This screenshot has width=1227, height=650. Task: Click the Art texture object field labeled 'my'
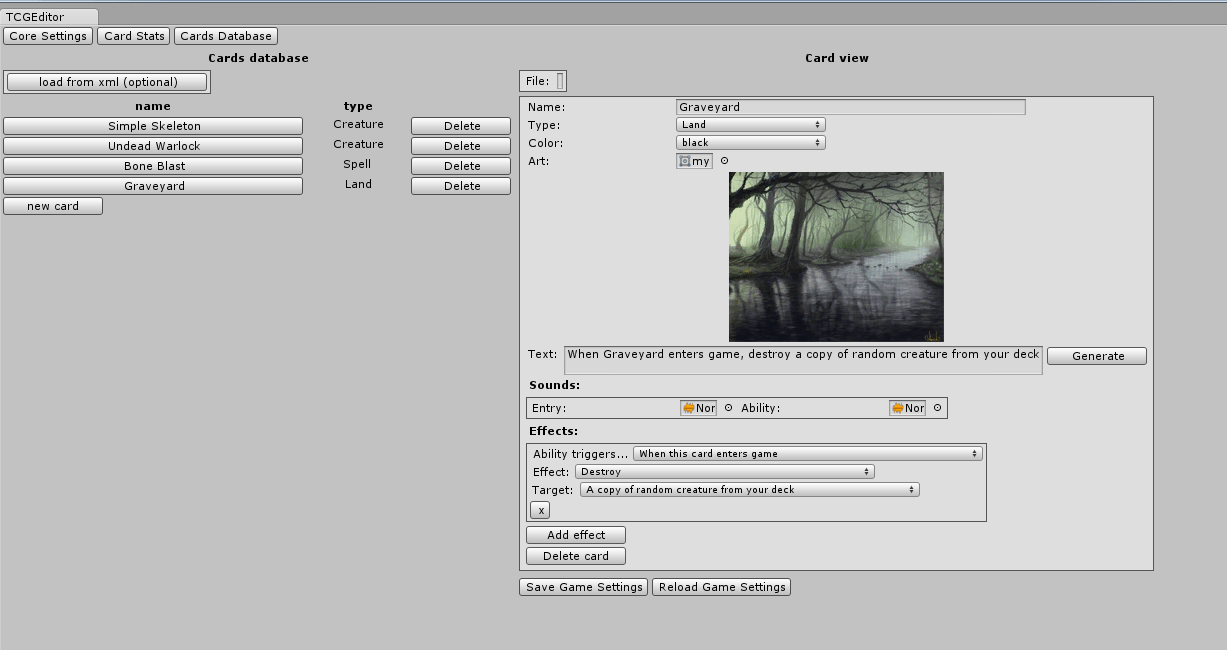694,160
